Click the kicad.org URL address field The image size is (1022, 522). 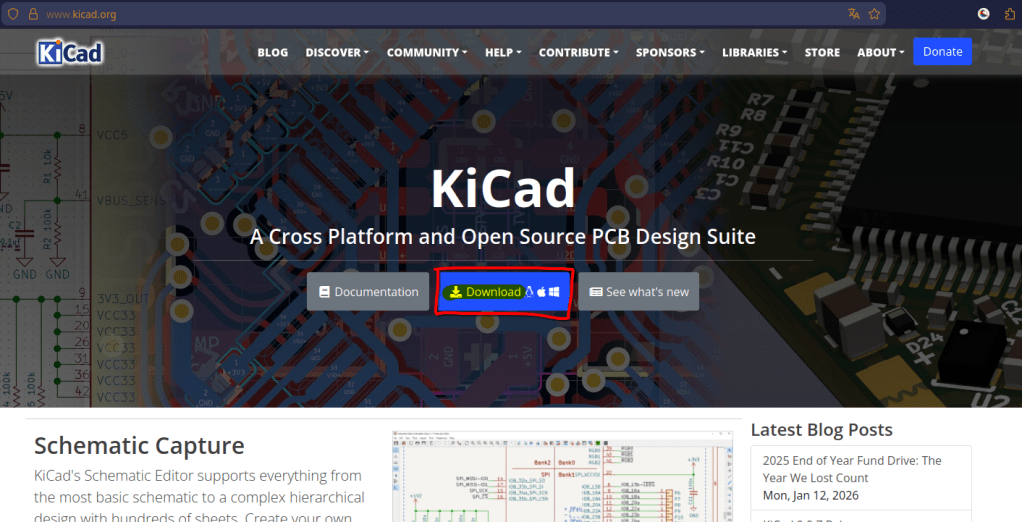pyautogui.click(x=400, y=14)
